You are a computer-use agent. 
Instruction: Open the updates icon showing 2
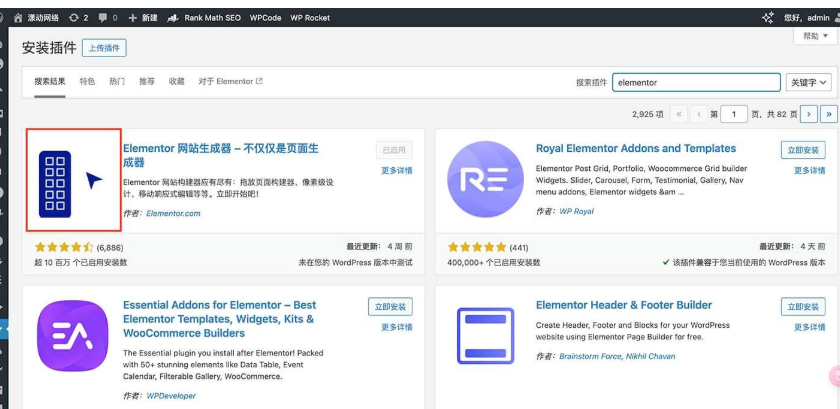click(x=74, y=18)
